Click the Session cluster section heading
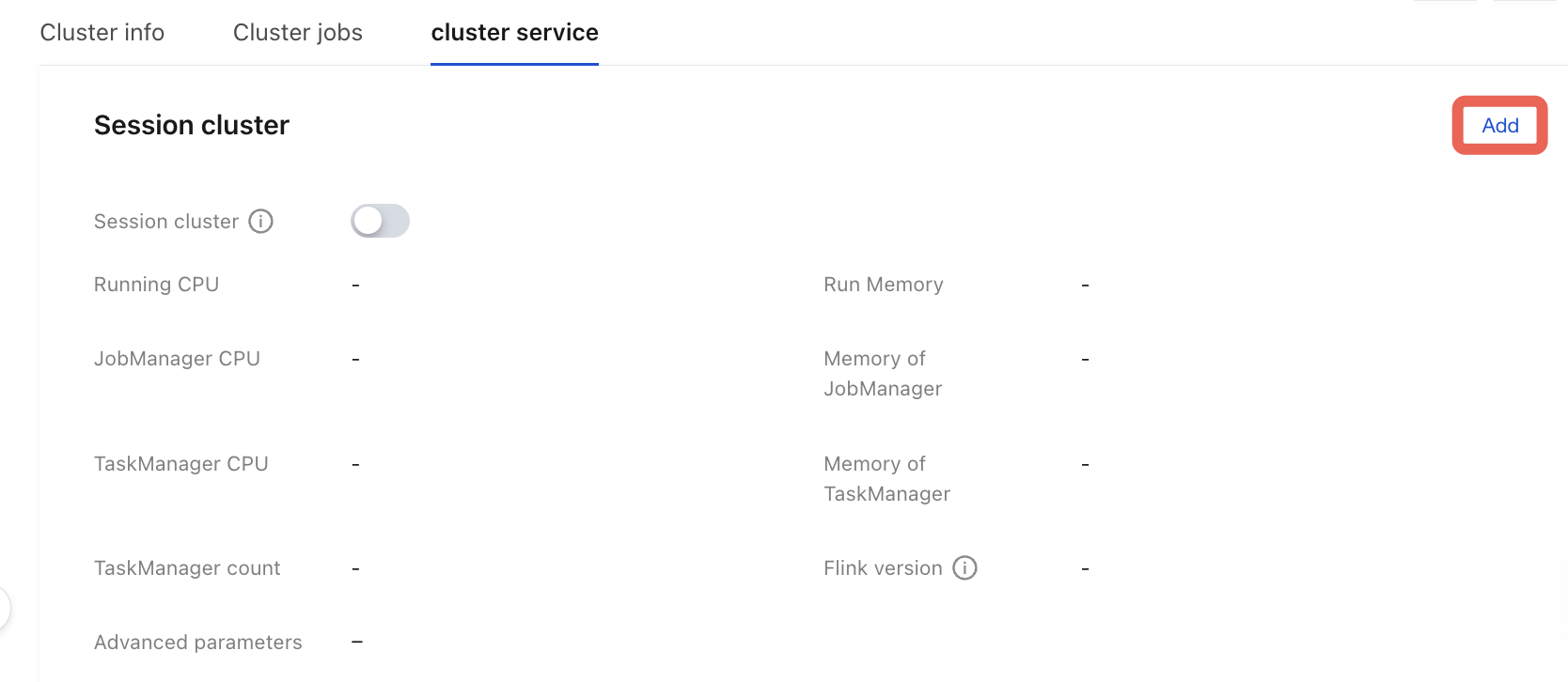 192,125
